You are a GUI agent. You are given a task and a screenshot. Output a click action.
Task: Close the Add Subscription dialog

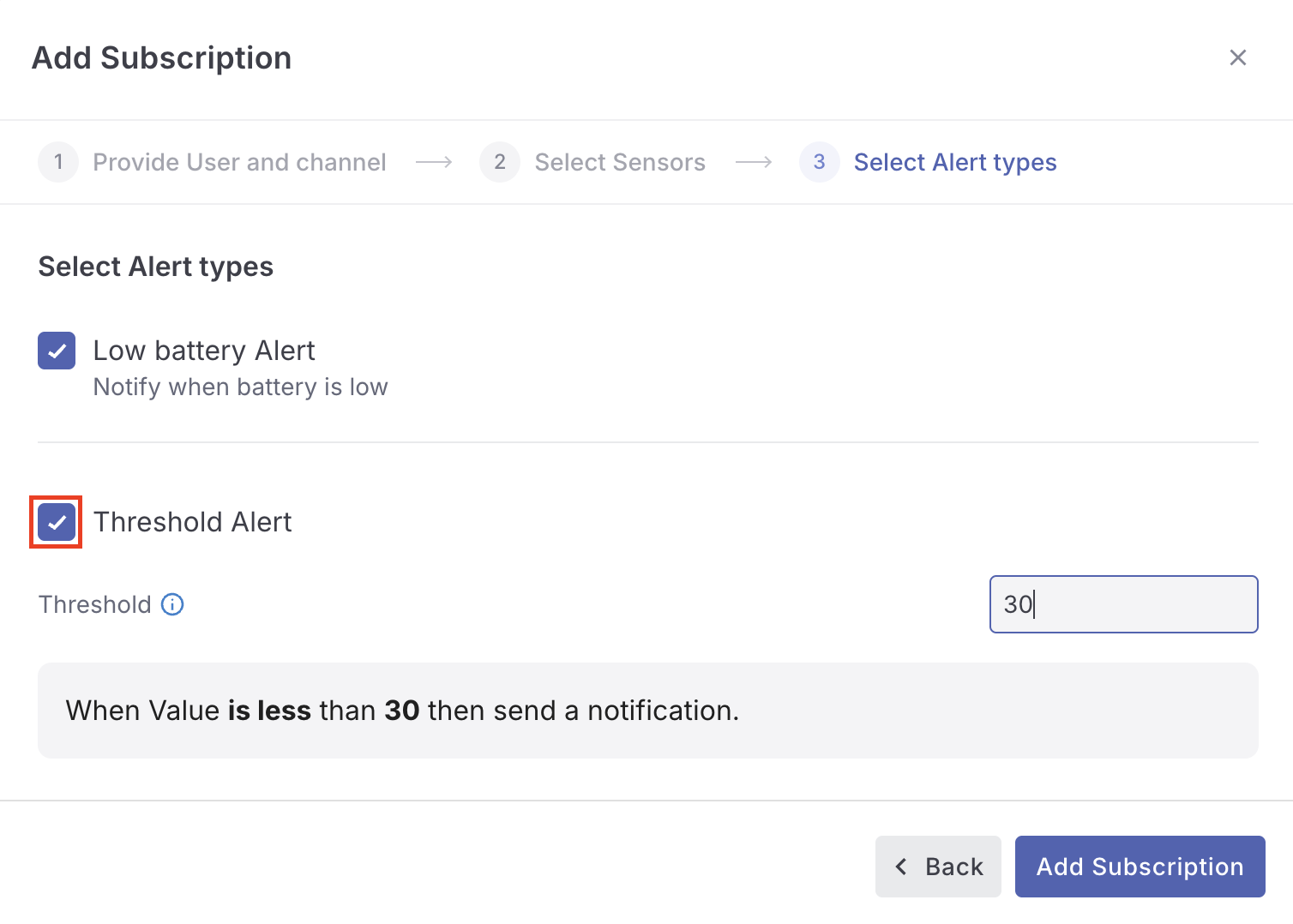1237,57
